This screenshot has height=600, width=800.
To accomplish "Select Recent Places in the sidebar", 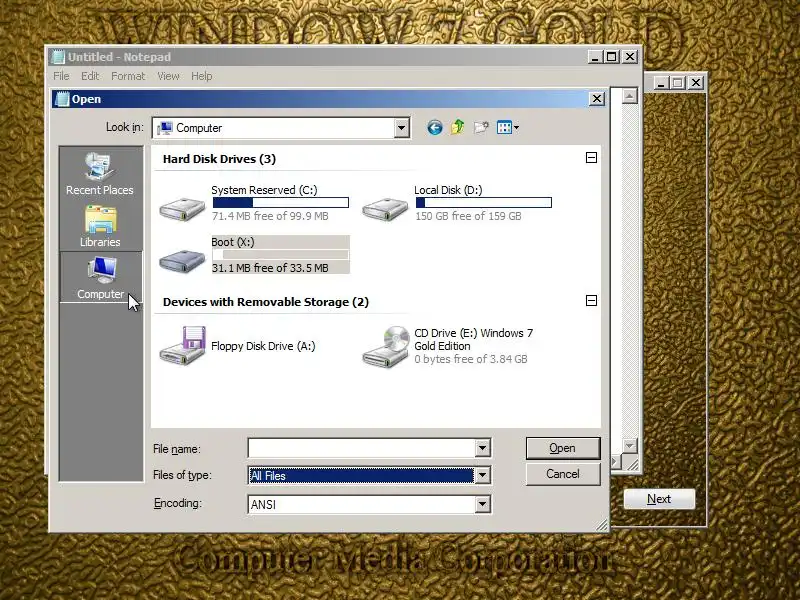I will click(x=100, y=173).
